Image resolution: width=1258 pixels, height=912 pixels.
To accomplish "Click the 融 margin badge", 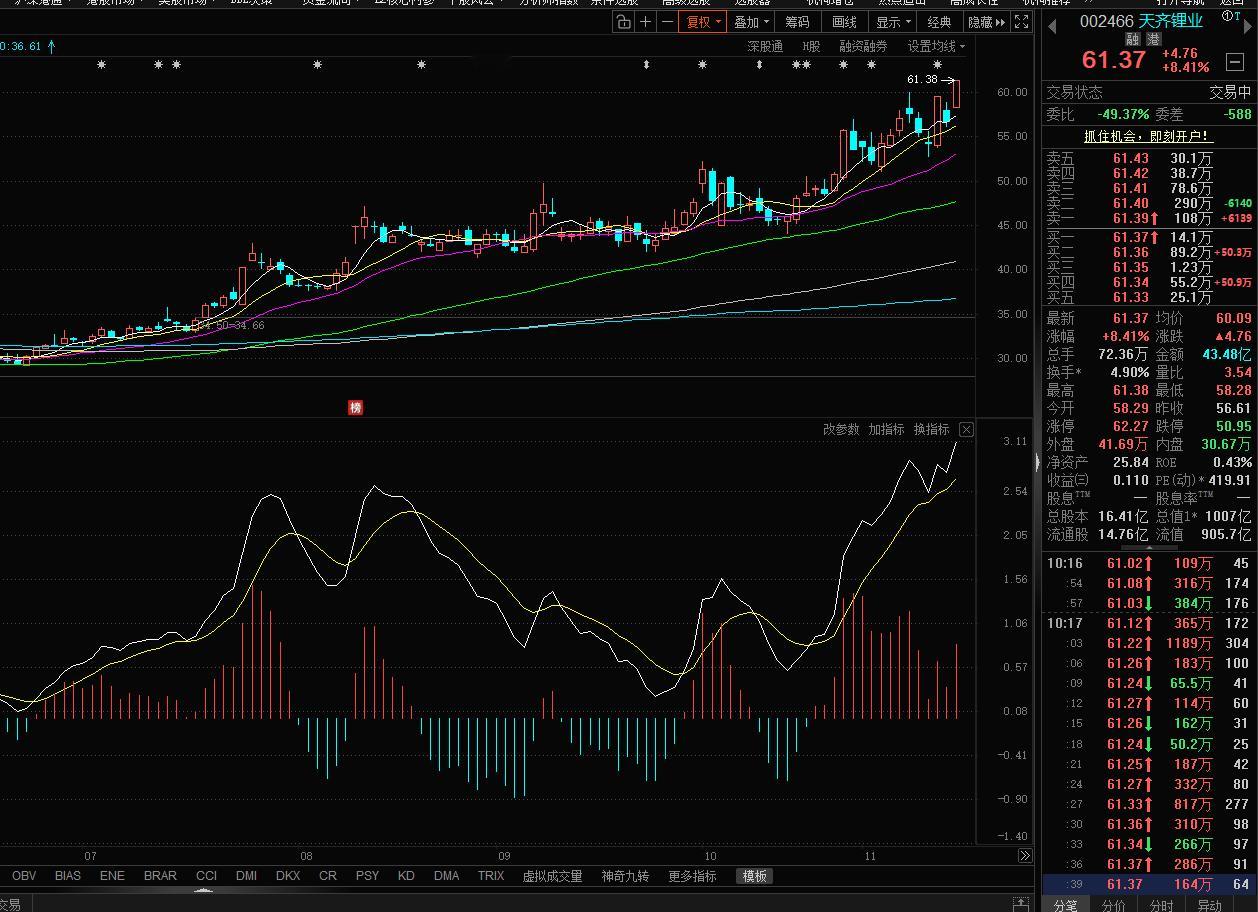I will coord(1132,39).
